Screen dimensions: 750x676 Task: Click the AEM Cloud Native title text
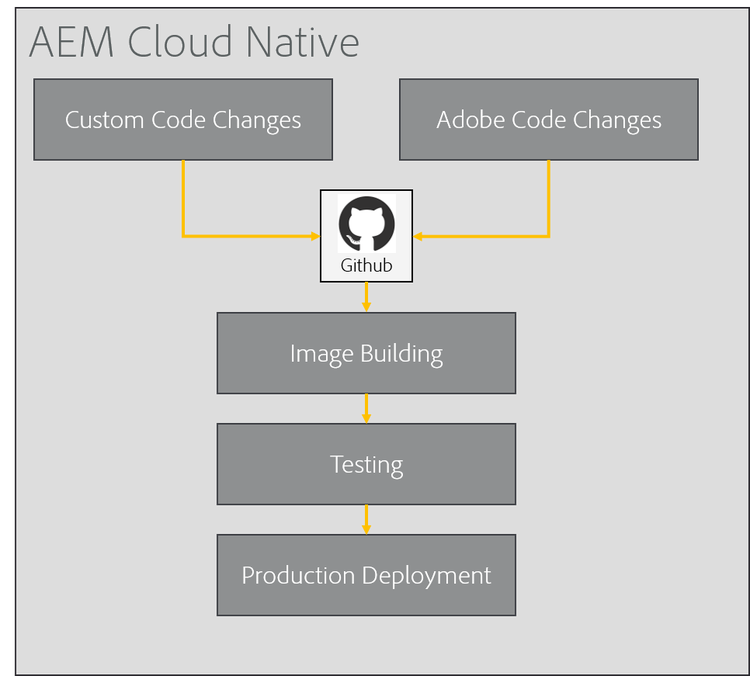[x=194, y=42]
